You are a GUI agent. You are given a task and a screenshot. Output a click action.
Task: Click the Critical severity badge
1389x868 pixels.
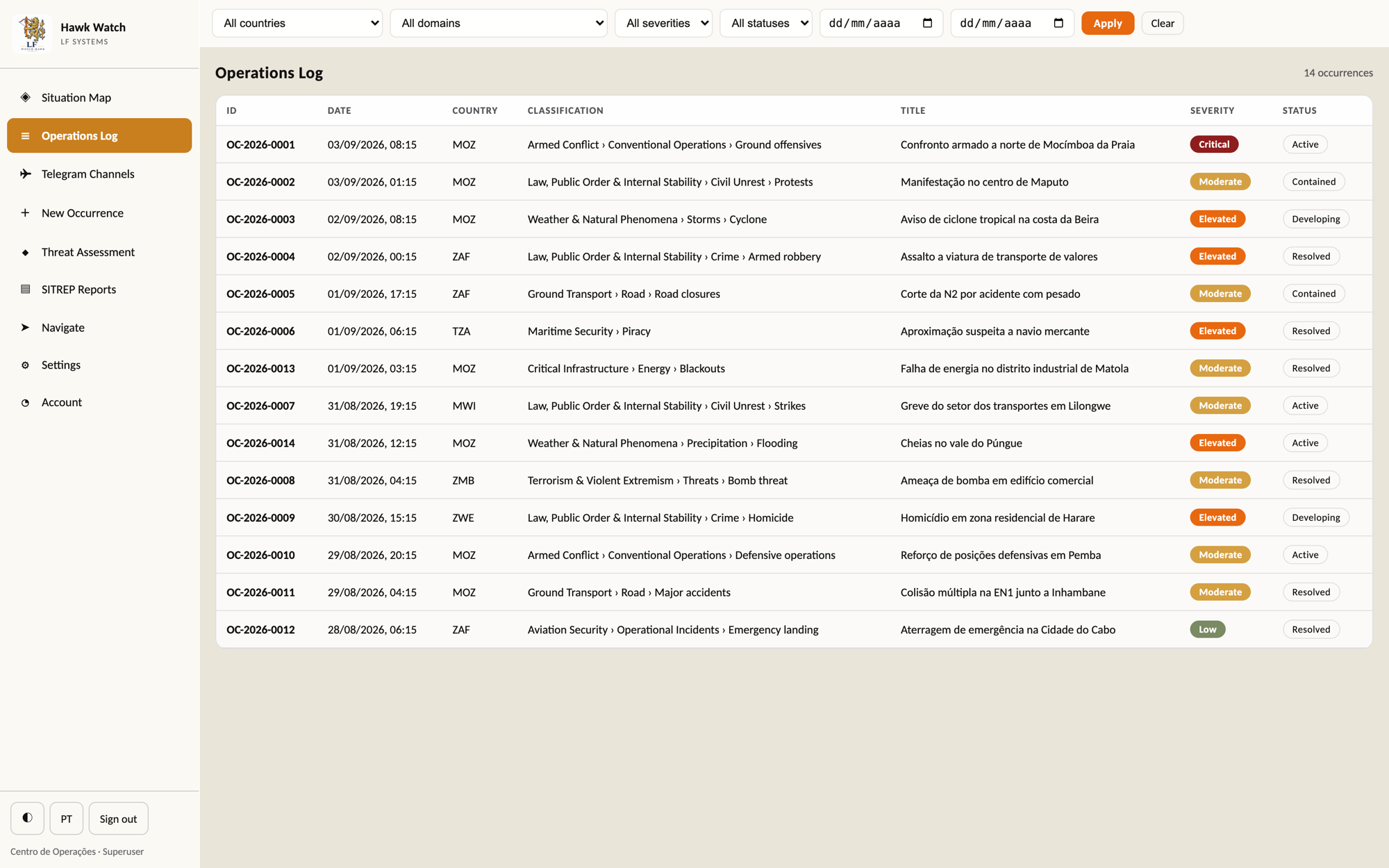click(1214, 144)
